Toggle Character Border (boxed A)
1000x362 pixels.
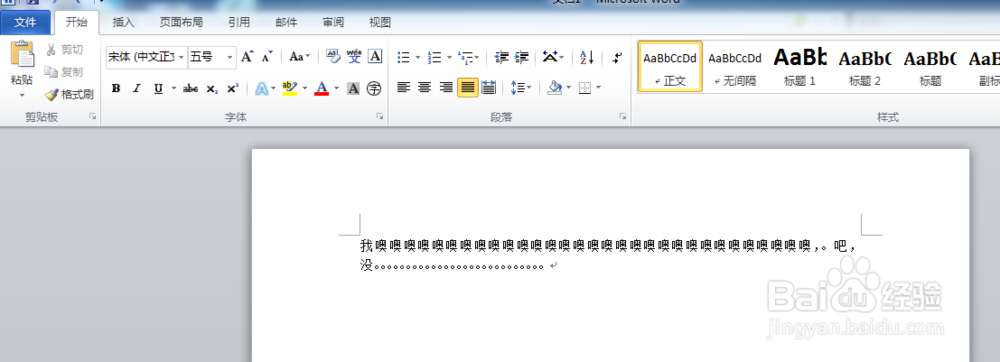[375, 57]
